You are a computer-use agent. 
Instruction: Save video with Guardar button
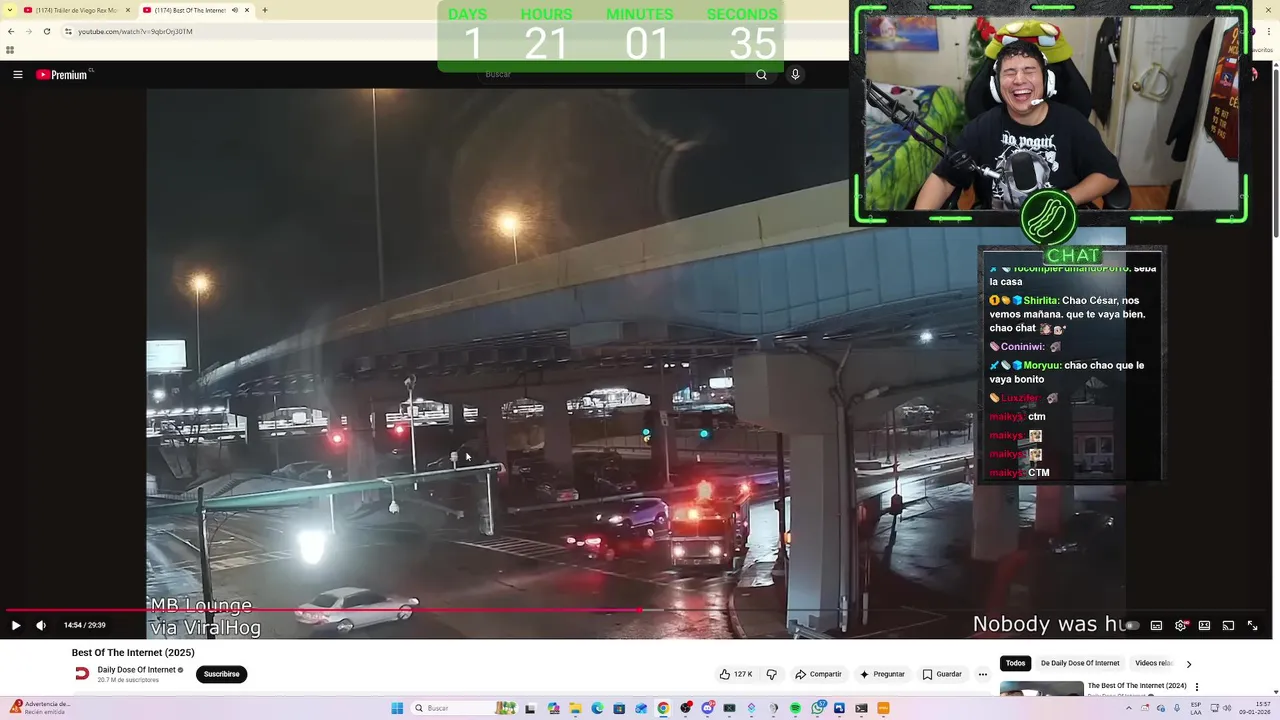pos(942,674)
